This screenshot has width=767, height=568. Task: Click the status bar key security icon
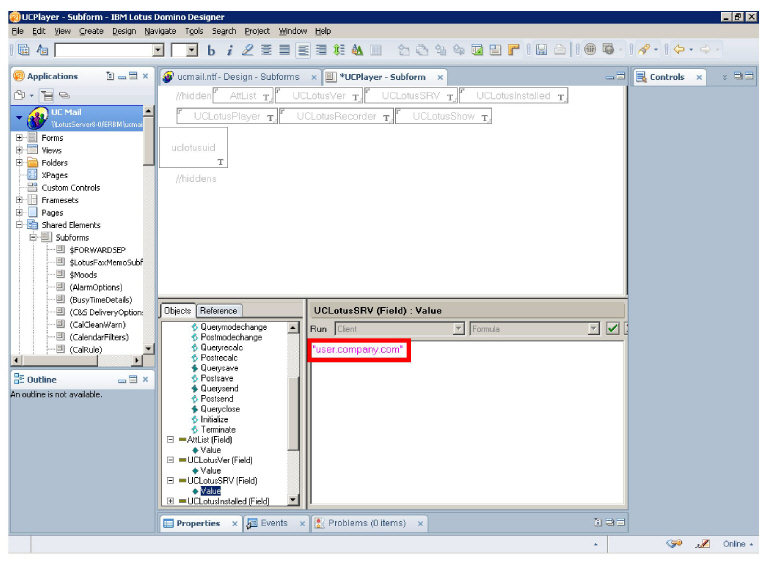674,544
